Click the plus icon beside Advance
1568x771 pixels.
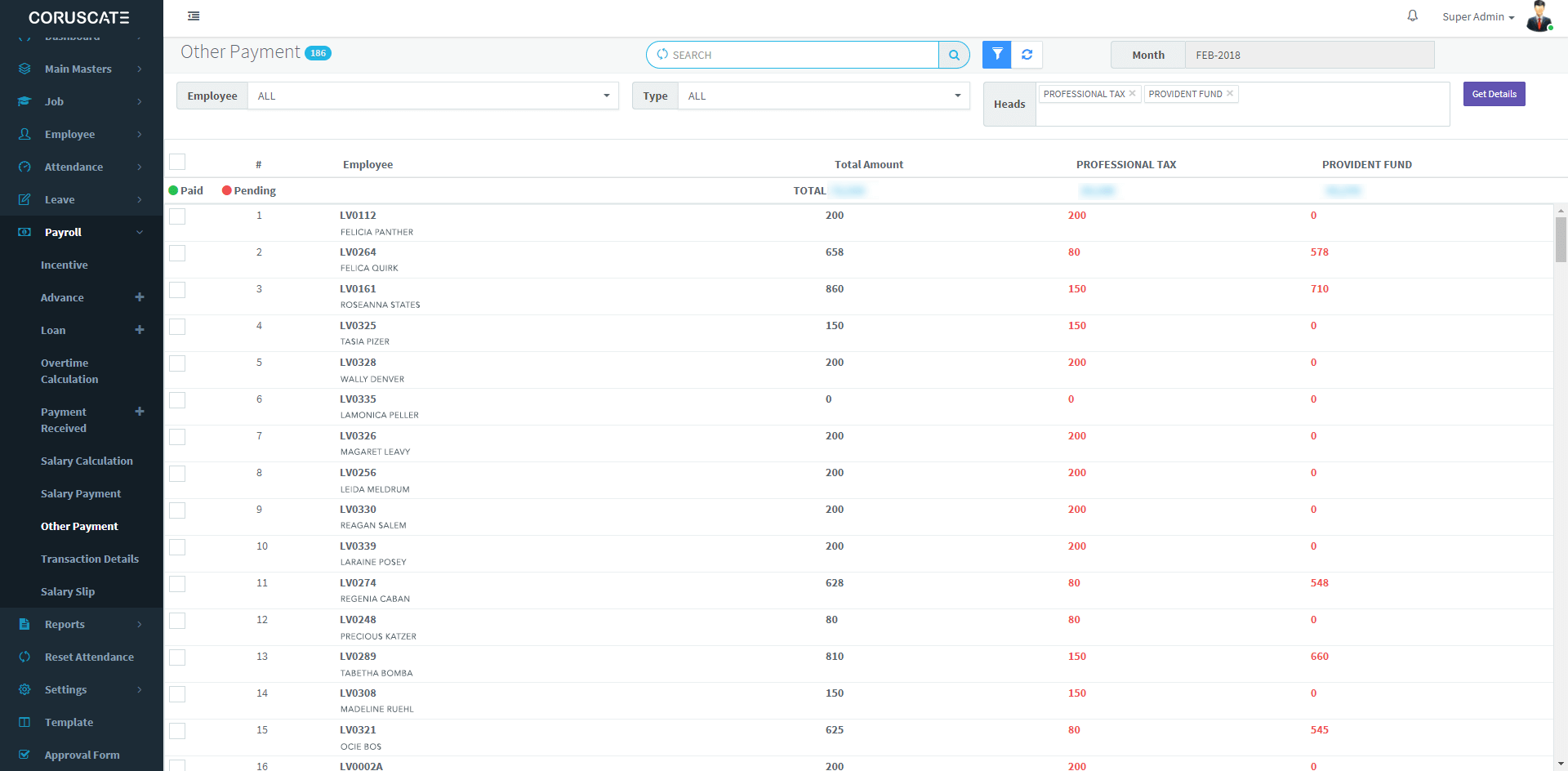tap(140, 297)
